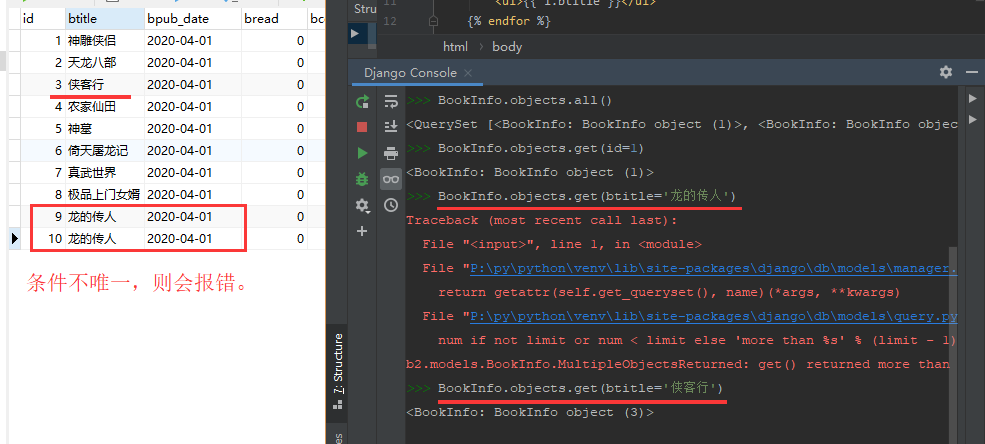Click output line BookInfo object (3)

coord(530,413)
